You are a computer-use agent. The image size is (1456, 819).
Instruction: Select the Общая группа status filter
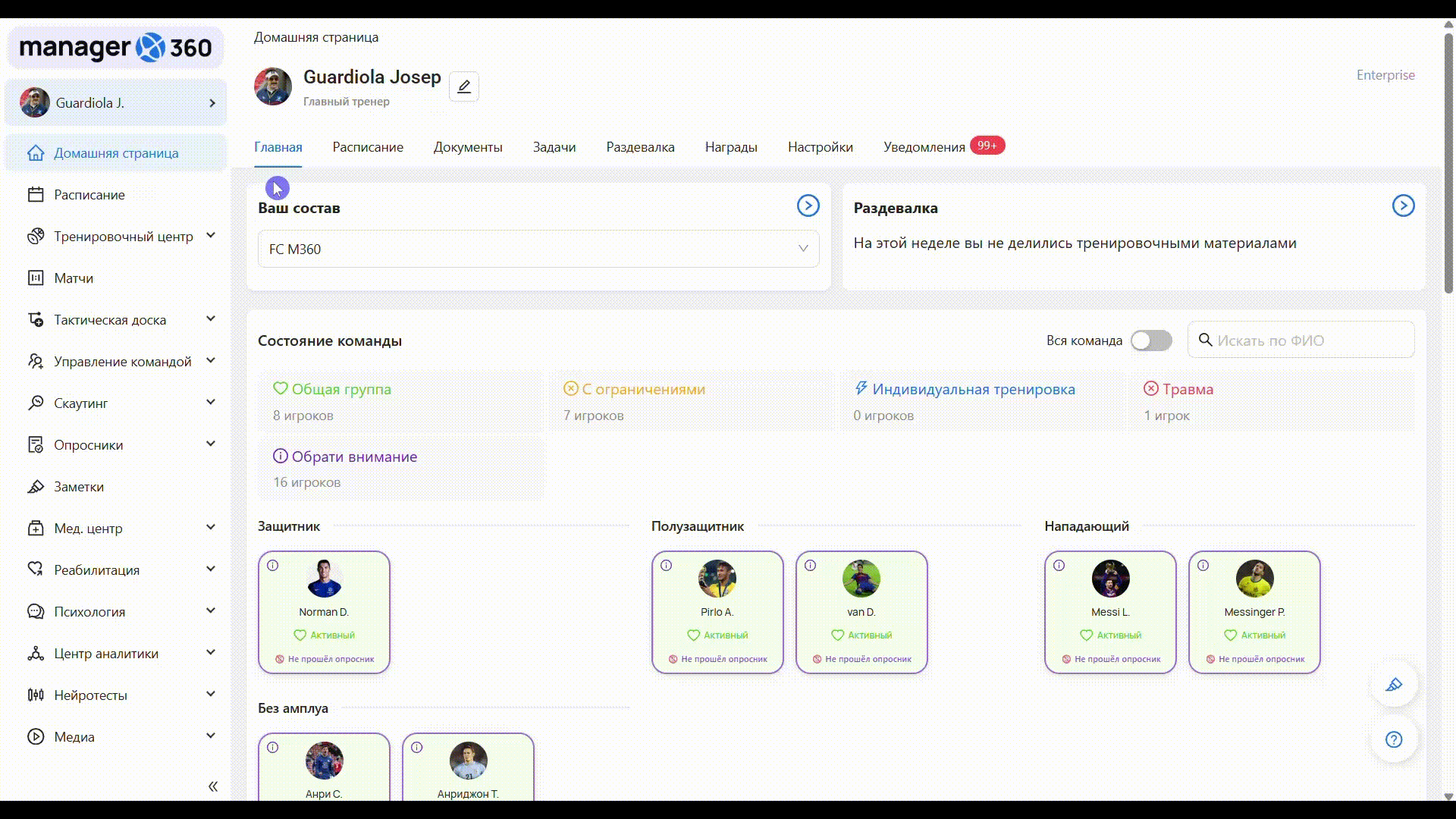pyautogui.click(x=340, y=389)
